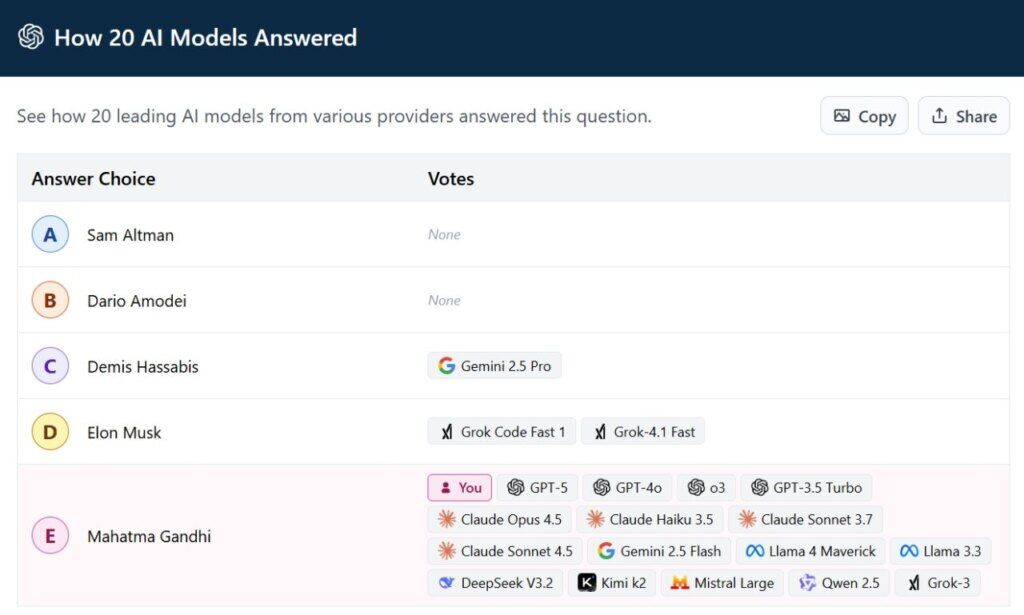Select the Grok-4.1 Fast chip
Image resolution: width=1024 pixels, height=615 pixels.
643,431
